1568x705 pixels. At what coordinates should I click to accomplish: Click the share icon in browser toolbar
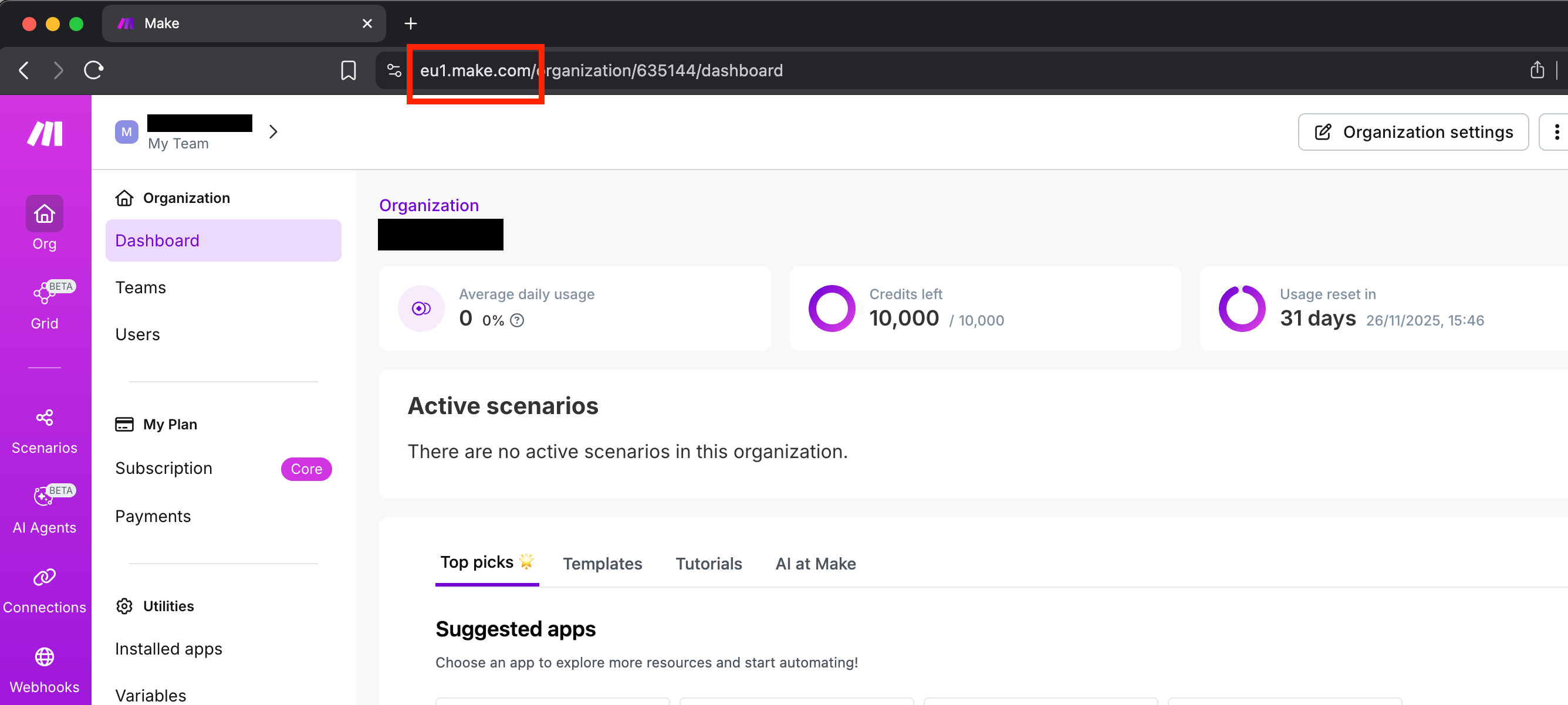point(1537,70)
